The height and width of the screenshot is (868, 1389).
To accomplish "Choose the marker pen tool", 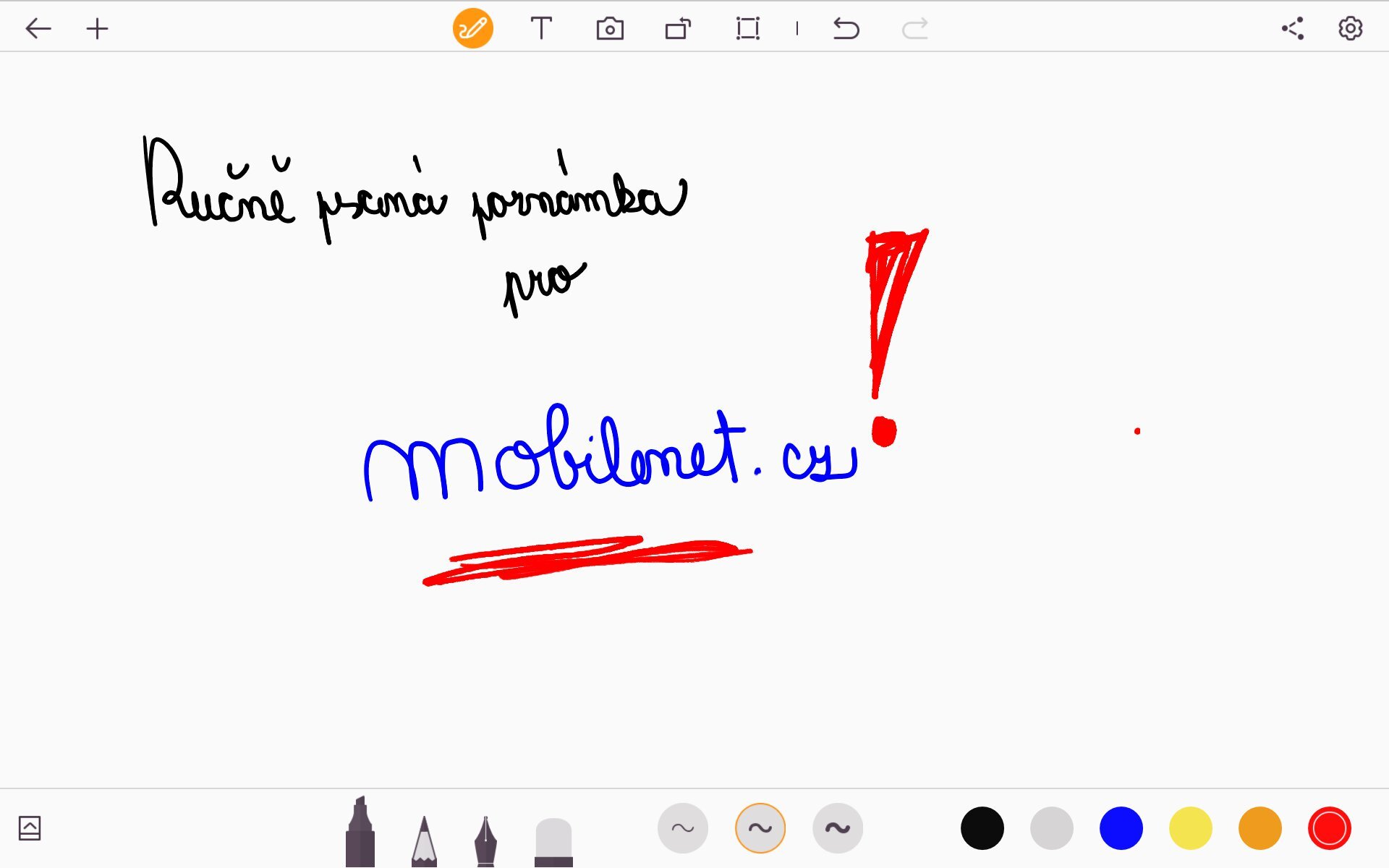I will pos(360,833).
